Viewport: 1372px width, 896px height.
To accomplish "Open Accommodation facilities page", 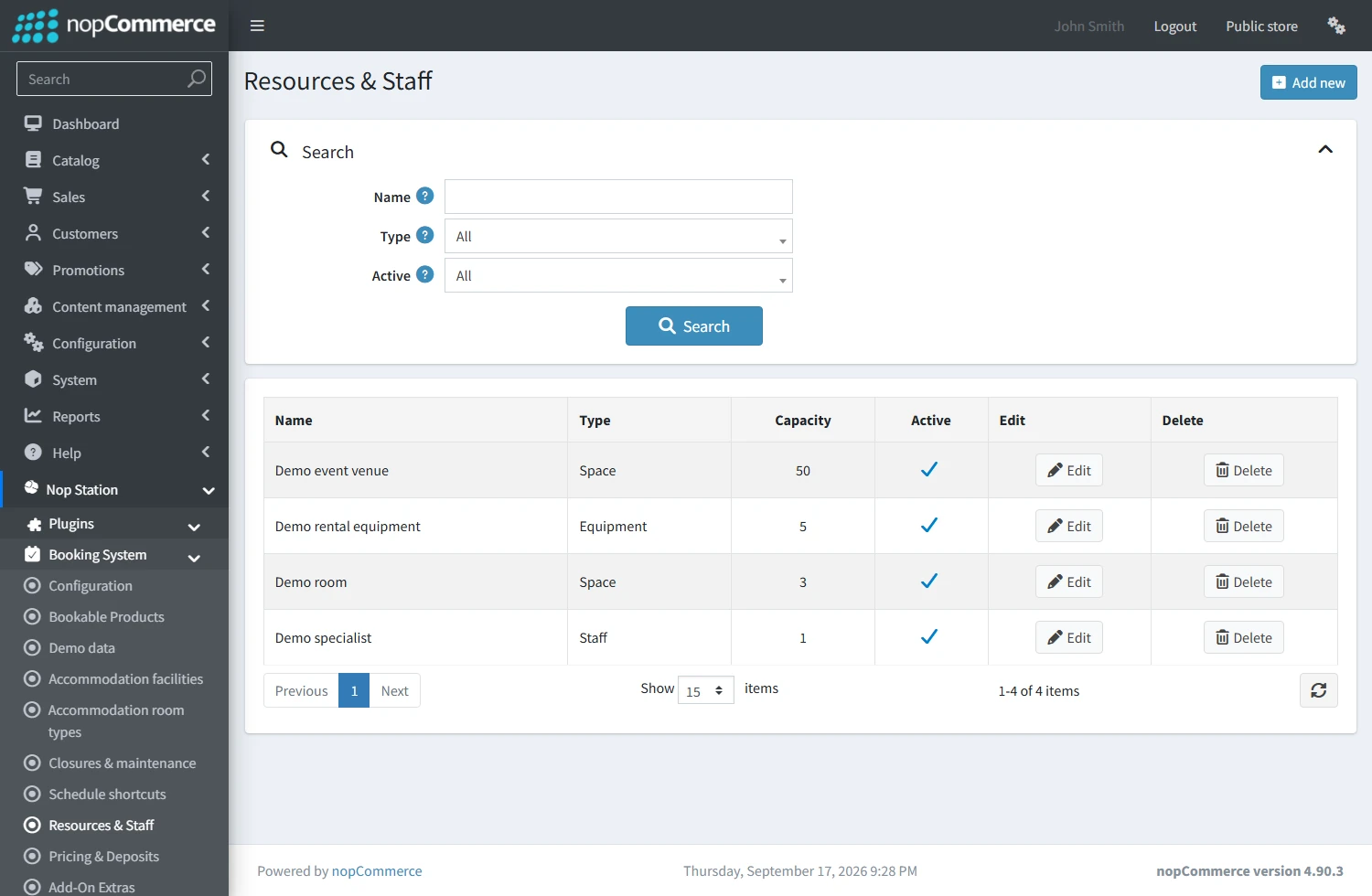I will point(125,678).
